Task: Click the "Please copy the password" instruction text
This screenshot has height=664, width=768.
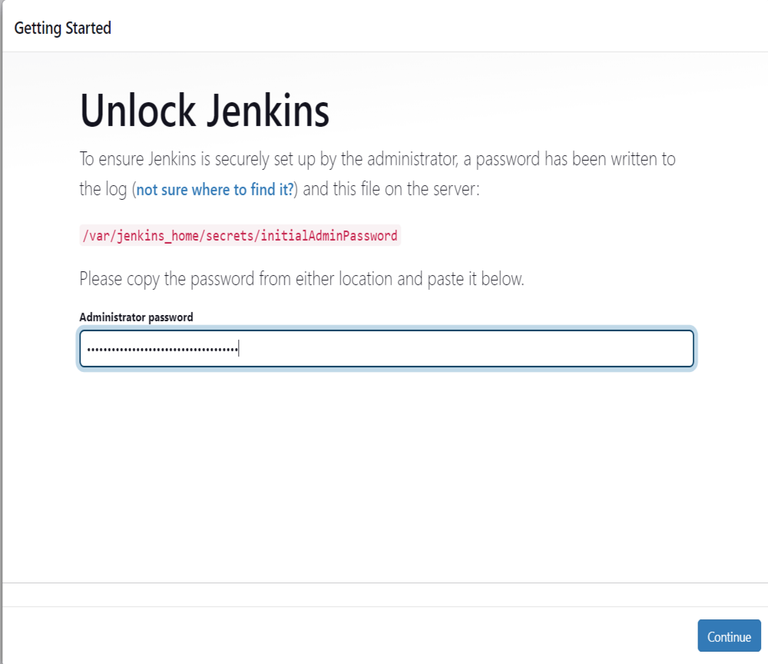Action: click(x=301, y=279)
